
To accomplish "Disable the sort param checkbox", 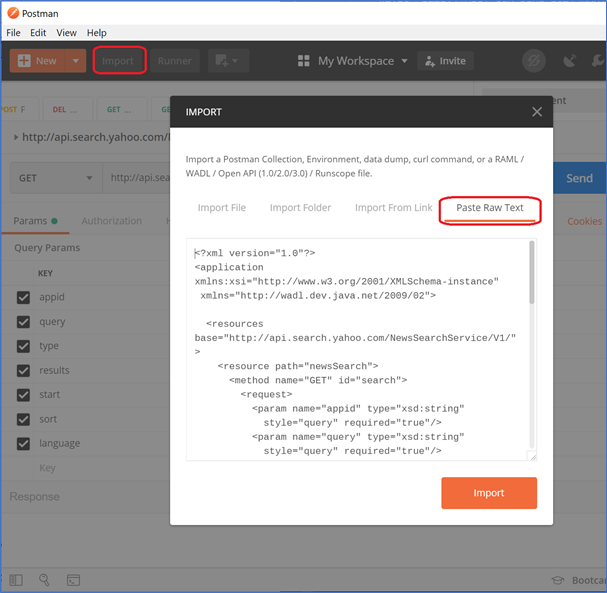I will coord(23,419).
